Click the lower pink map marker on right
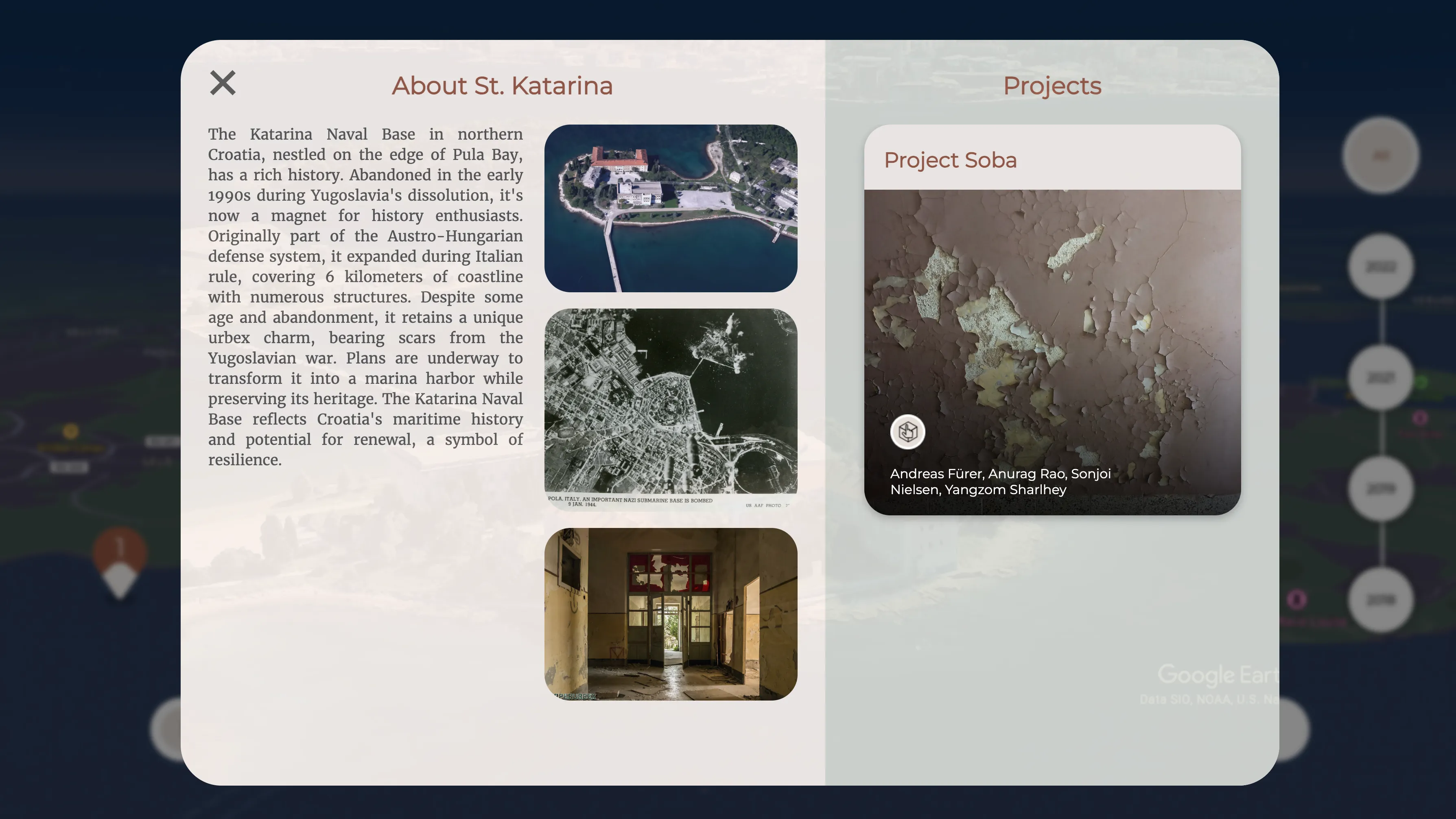 coord(1297,599)
